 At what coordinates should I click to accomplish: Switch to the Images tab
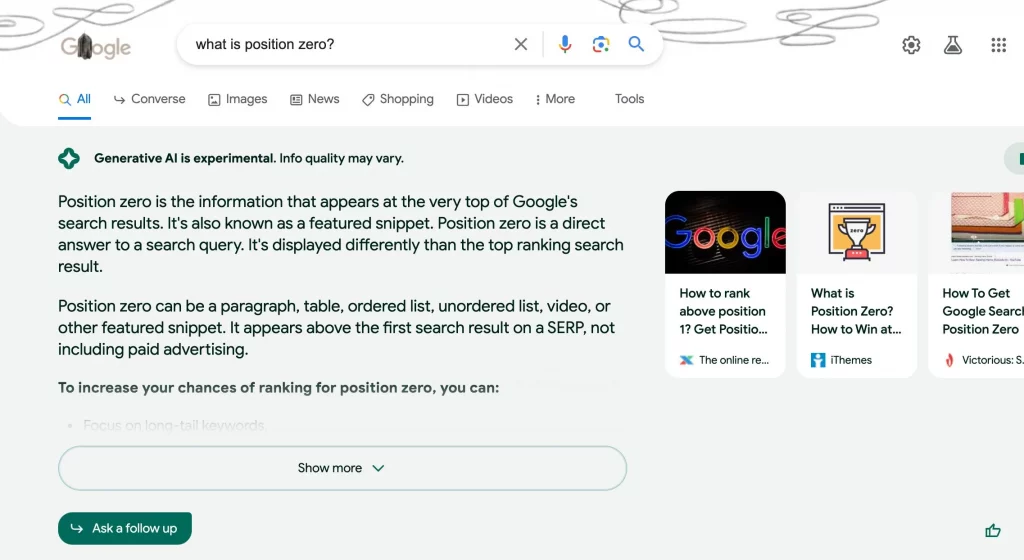click(238, 99)
